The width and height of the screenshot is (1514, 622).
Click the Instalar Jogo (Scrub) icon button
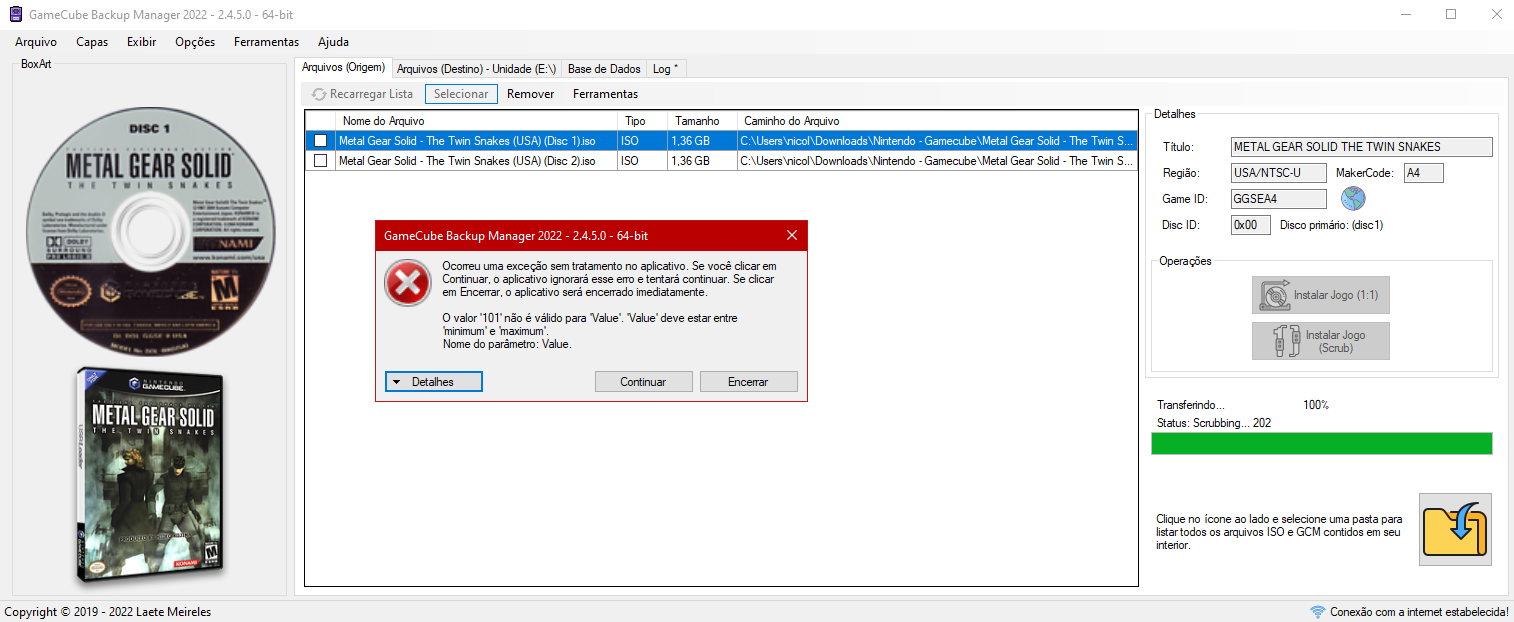coord(1321,341)
